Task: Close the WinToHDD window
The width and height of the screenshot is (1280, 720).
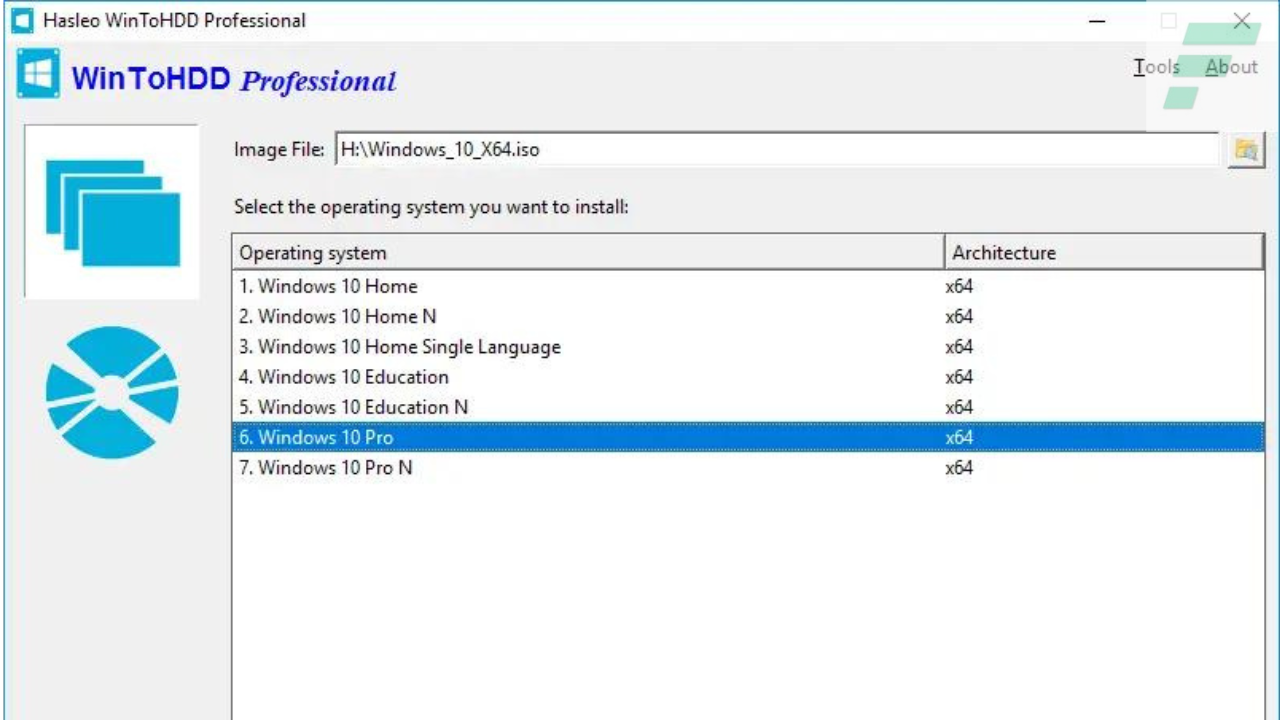Action: pyautogui.click(x=1242, y=21)
